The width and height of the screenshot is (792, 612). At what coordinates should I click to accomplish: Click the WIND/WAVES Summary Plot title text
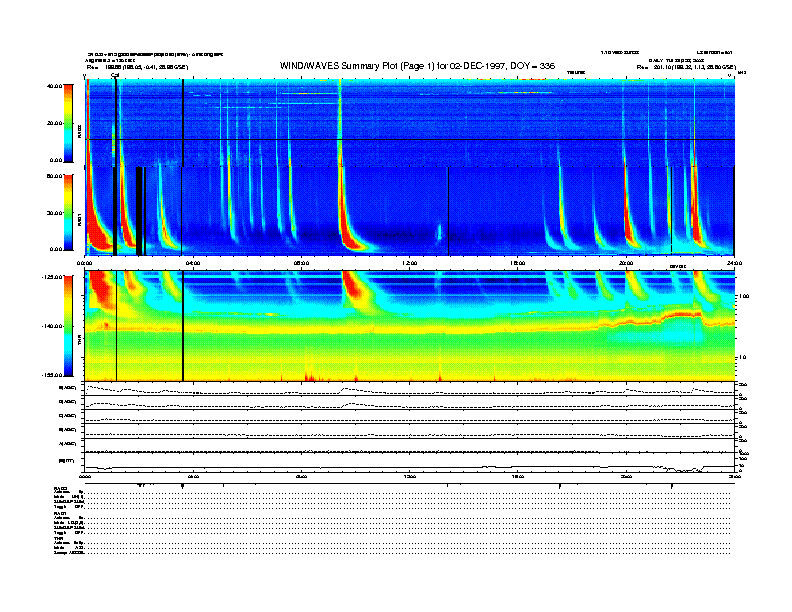point(417,66)
